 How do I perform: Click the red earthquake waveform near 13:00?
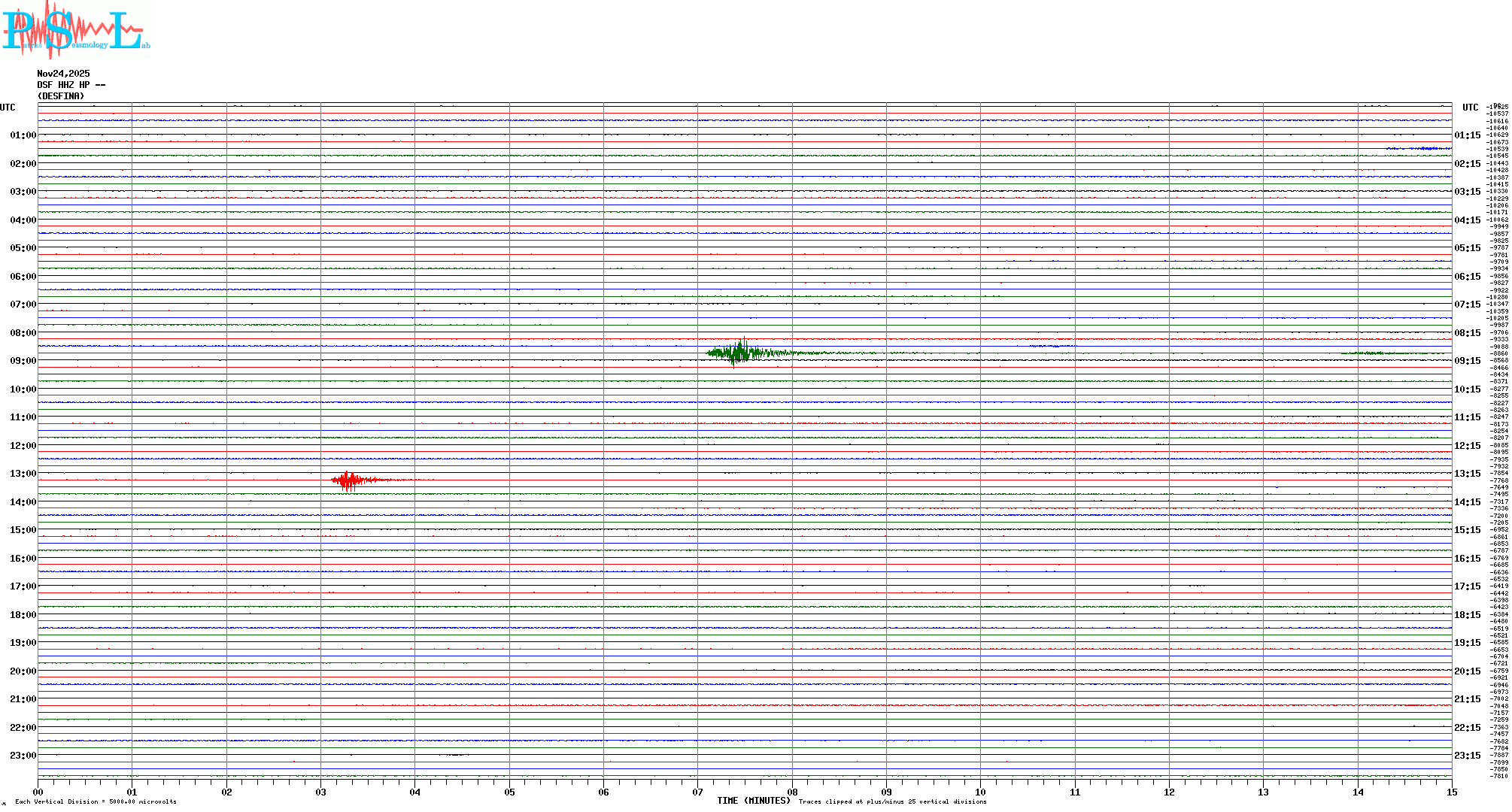pyautogui.click(x=350, y=480)
